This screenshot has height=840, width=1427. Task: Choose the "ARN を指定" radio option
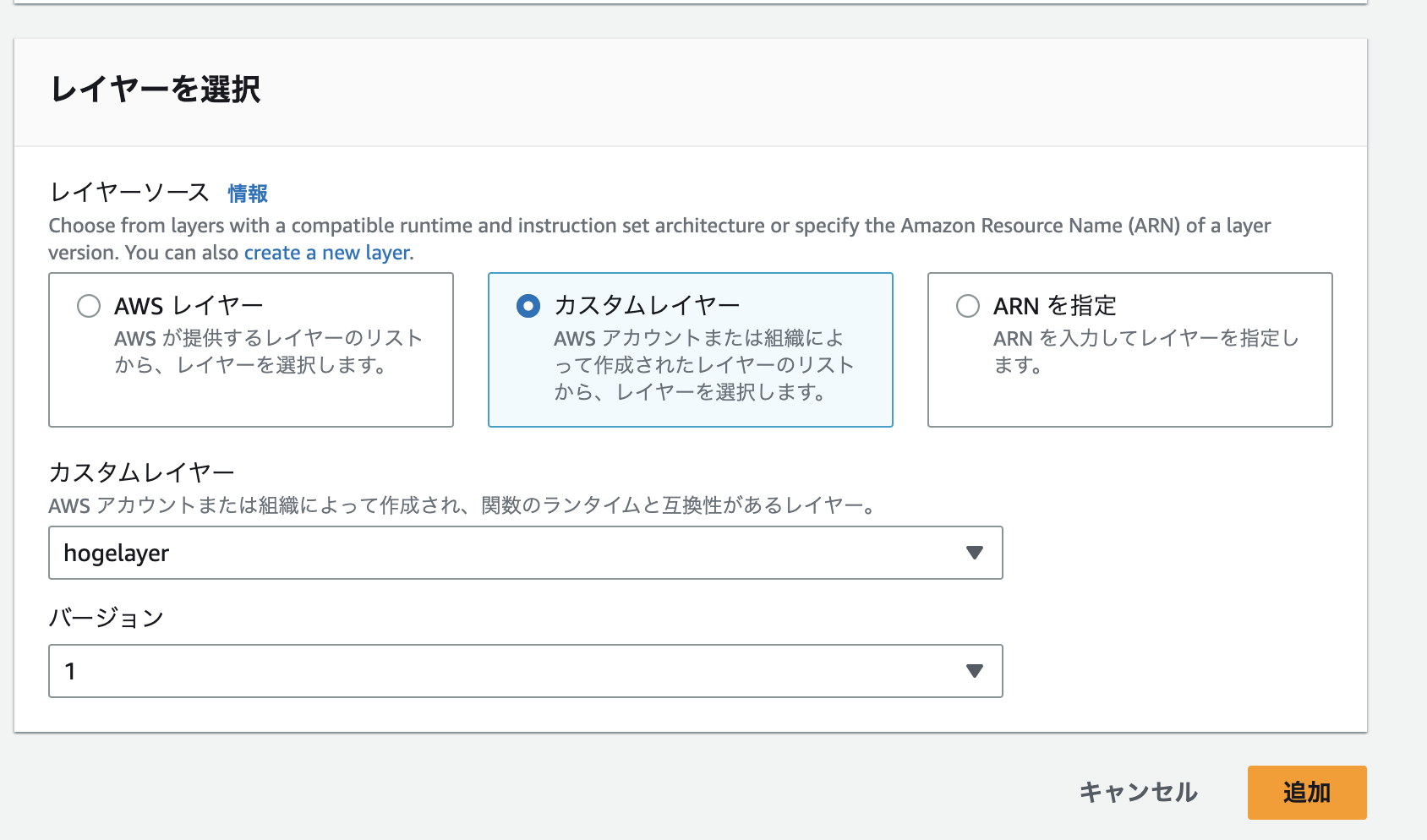[966, 307]
